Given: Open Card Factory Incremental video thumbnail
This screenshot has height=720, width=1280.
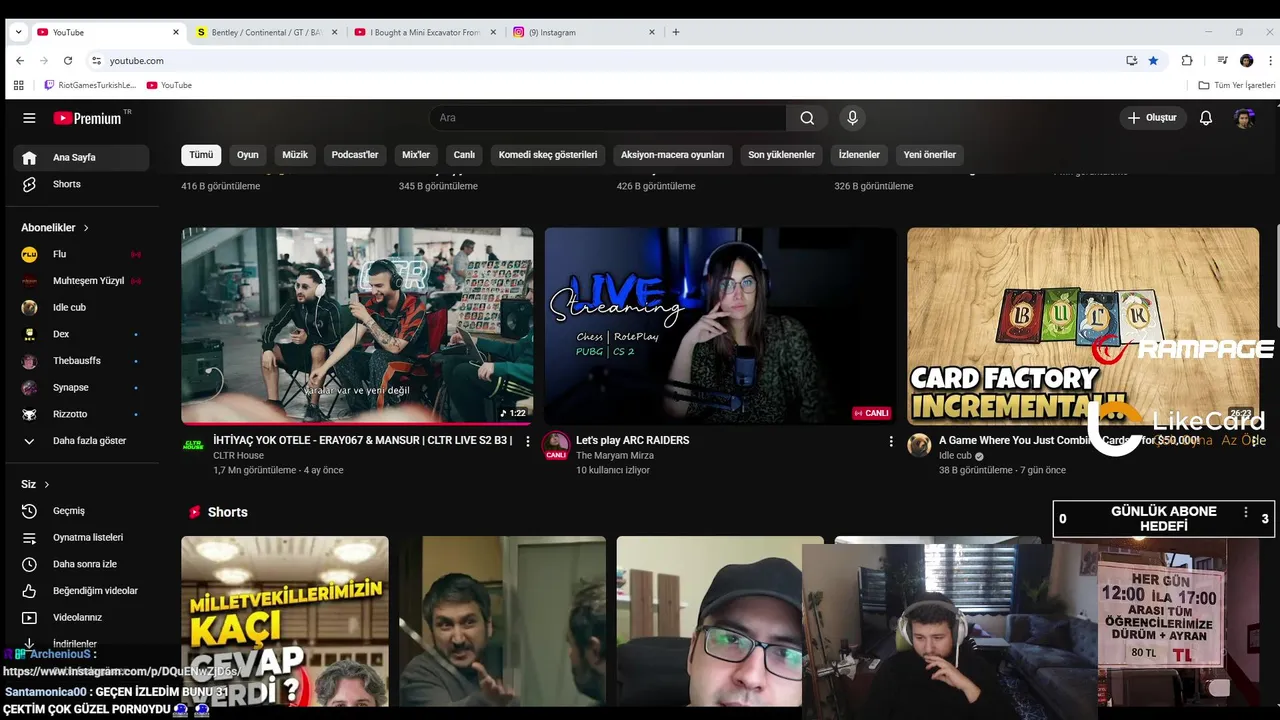Looking at the screenshot, I should [1083, 326].
